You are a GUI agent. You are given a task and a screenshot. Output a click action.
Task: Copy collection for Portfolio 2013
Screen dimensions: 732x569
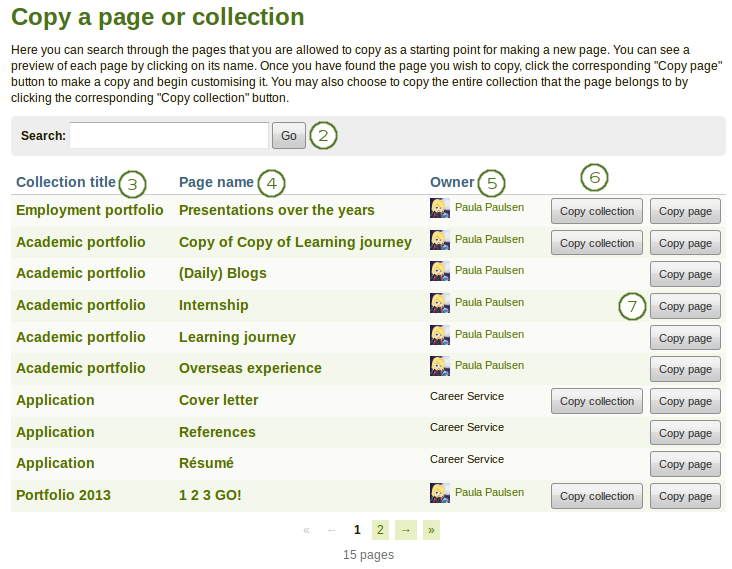(596, 496)
